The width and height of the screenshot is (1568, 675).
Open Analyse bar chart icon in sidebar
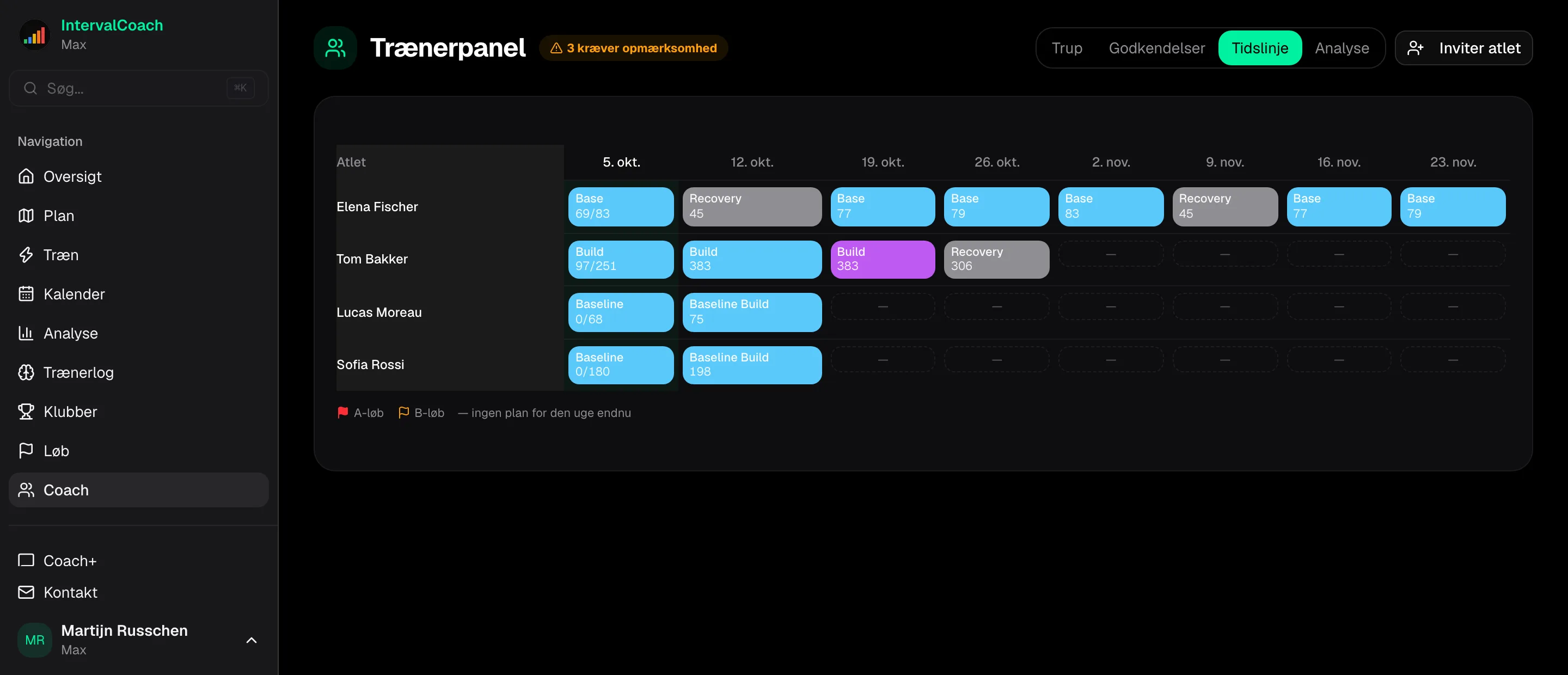coord(26,333)
